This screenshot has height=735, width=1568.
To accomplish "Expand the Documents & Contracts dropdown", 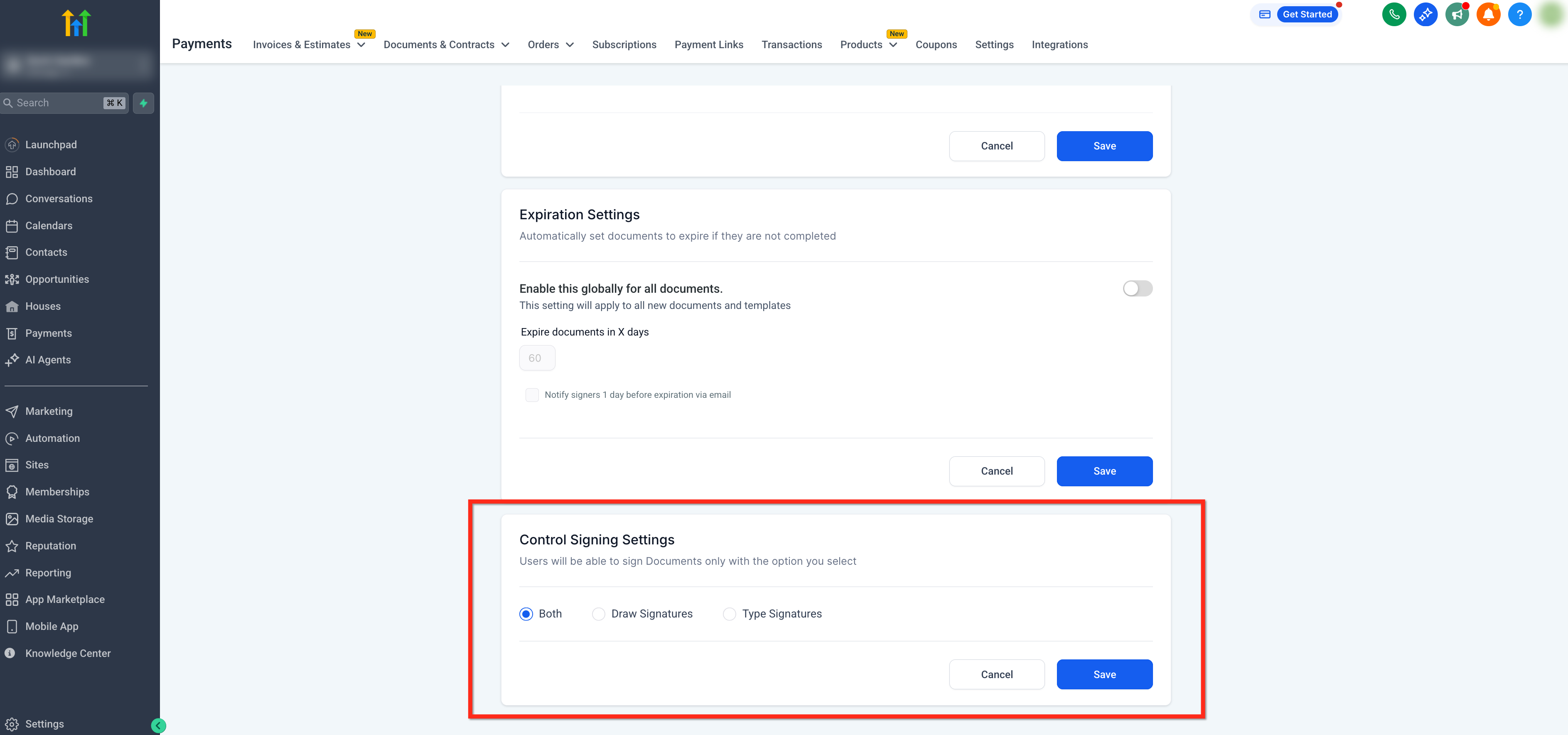I will pyautogui.click(x=446, y=44).
